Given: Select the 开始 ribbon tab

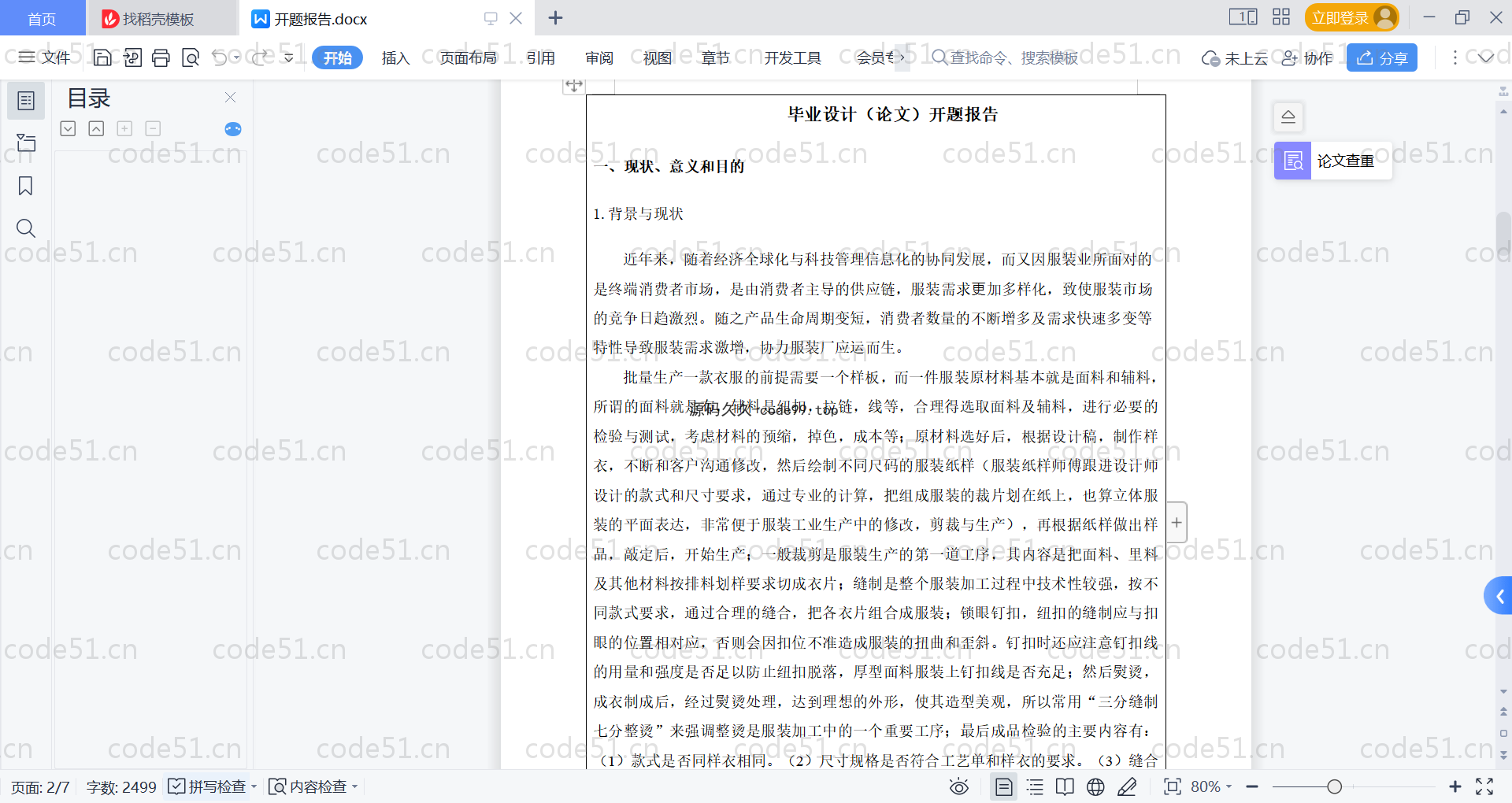Looking at the screenshot, I should coord(337,57).
